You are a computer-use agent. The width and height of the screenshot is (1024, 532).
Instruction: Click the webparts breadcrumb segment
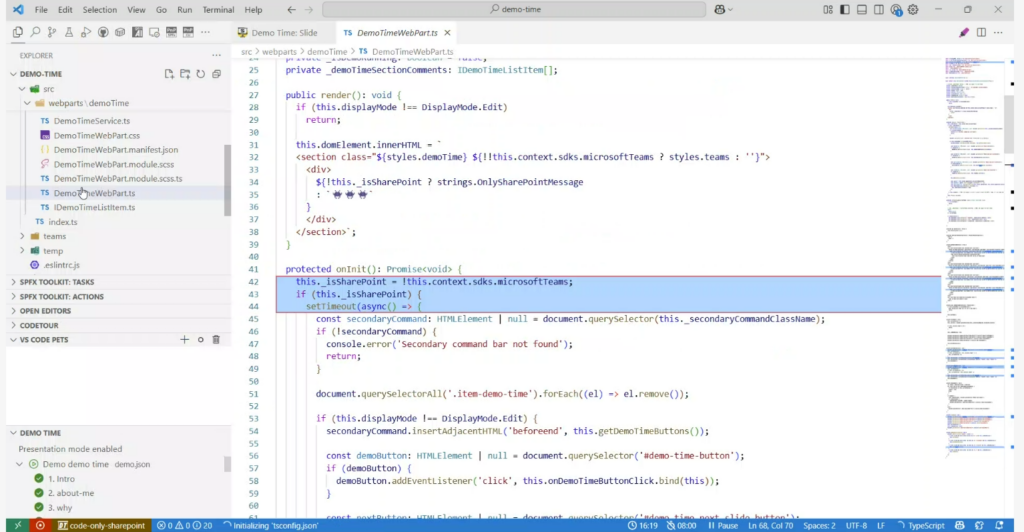click(279, 51)
